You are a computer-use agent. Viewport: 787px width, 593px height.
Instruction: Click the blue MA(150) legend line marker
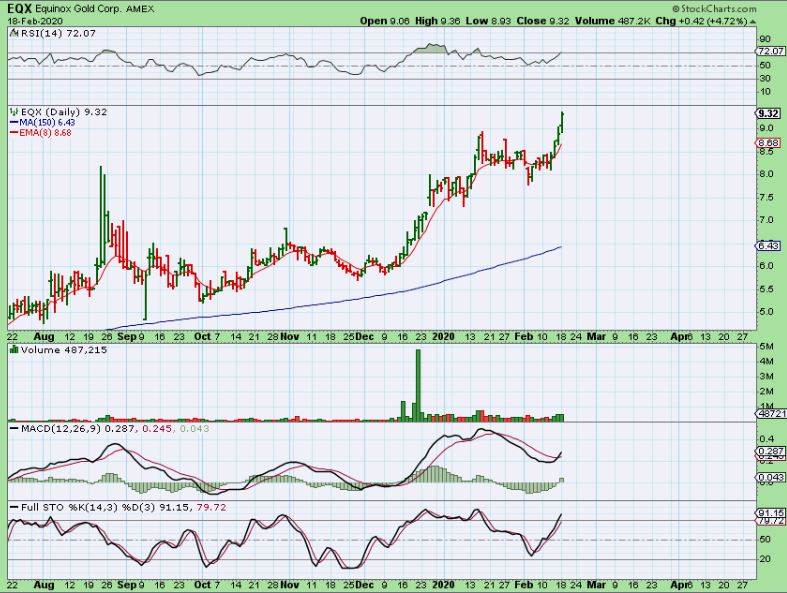click(13, 123)
